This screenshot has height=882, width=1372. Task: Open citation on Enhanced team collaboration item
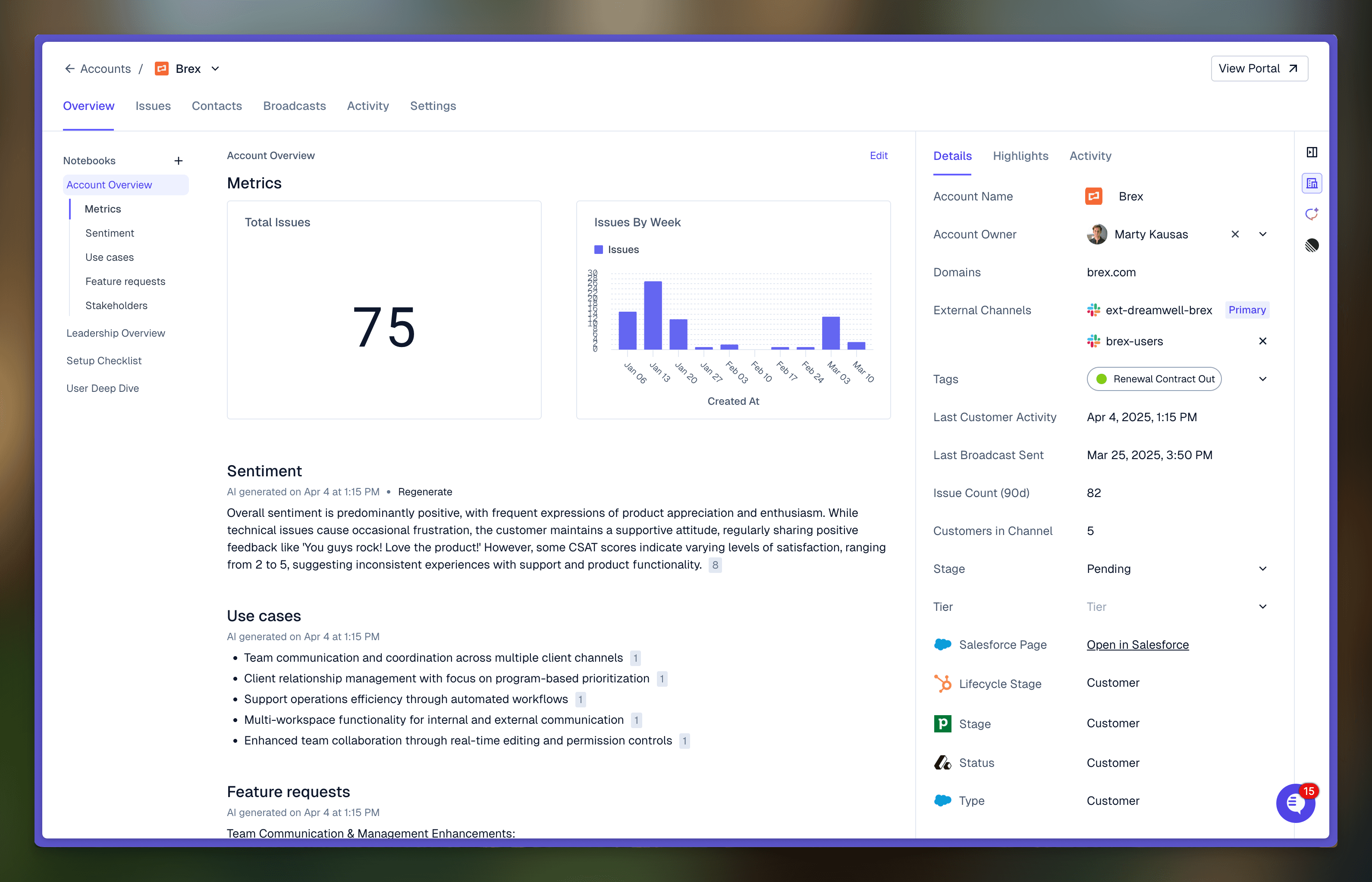[x=684, y=741]
